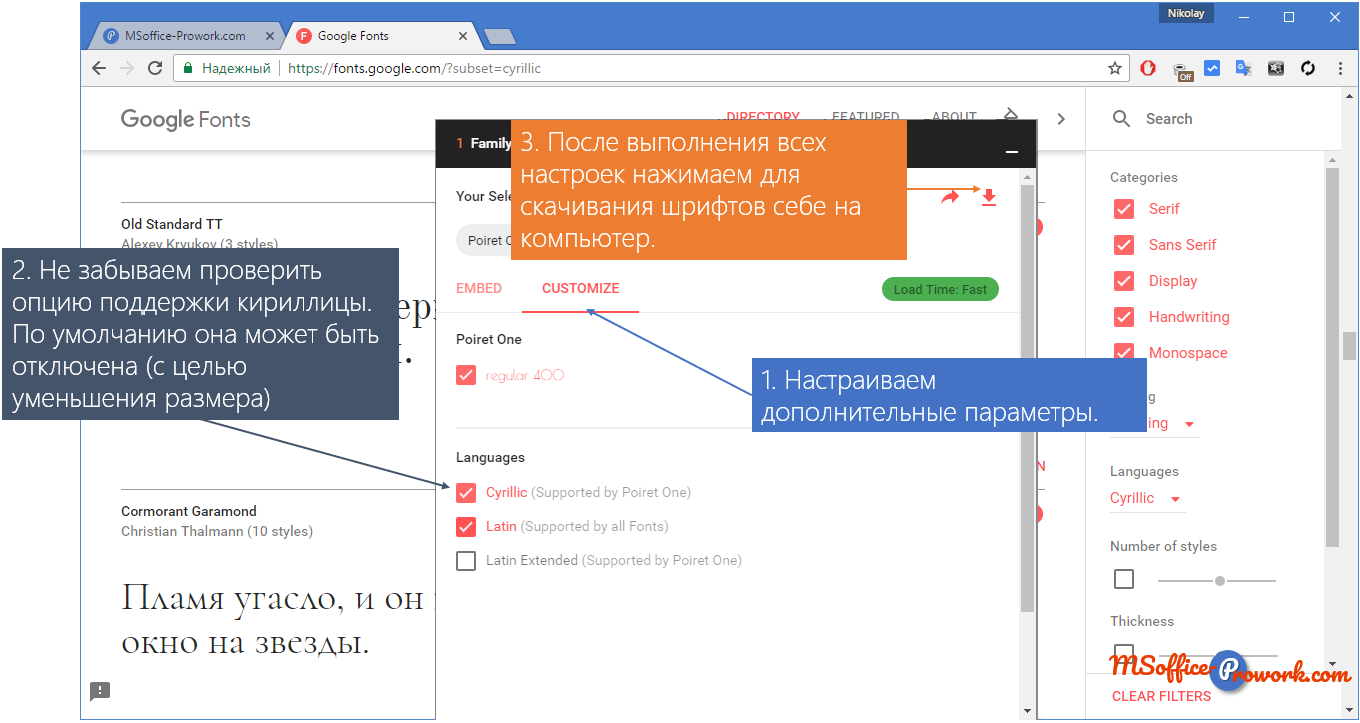The width and height of the screenshot is (1360, 723).
Task: Click the circular sync arrows extension icon
Action: (x=1308, y=68)
